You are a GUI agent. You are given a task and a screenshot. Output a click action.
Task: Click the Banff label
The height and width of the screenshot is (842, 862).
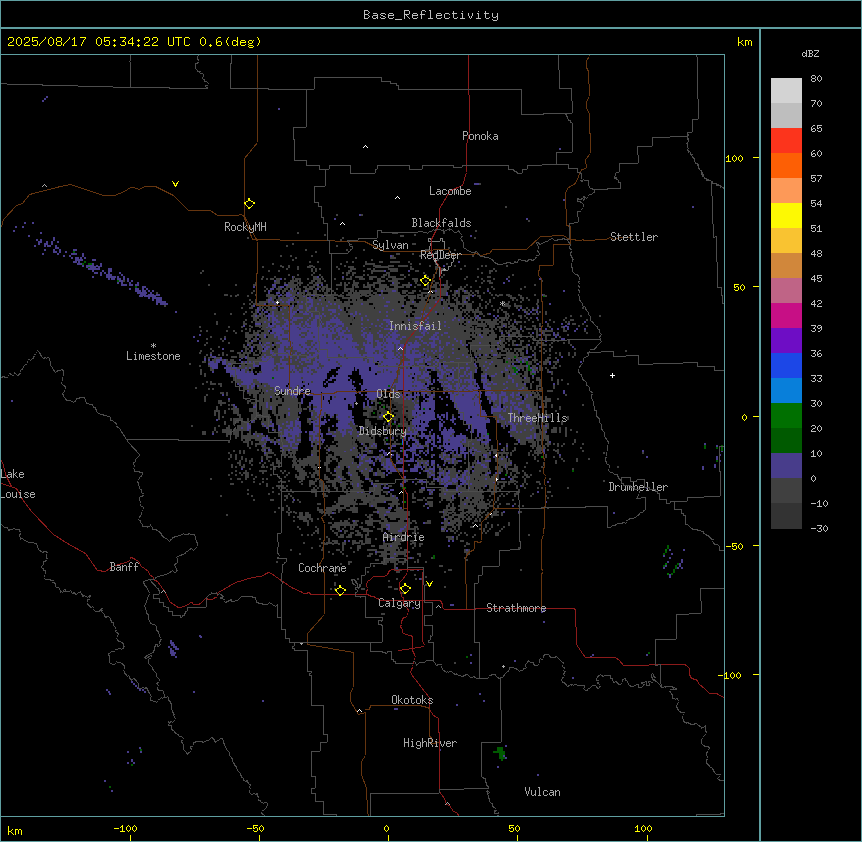[124, 567]
